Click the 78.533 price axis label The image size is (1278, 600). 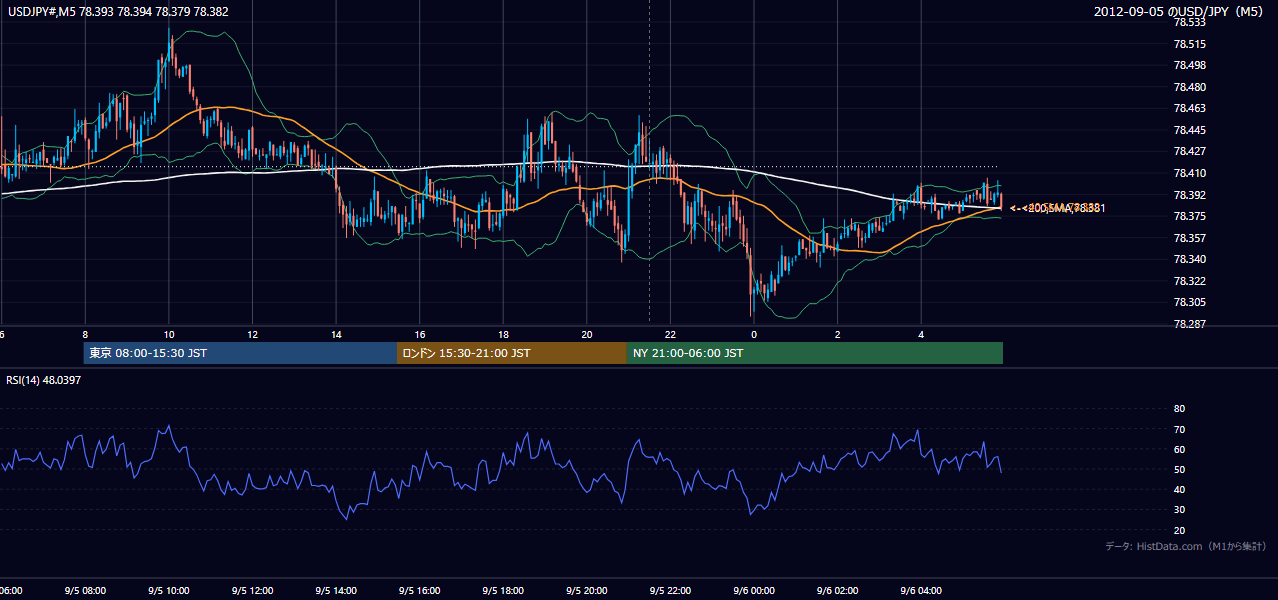coord(1189,23)
